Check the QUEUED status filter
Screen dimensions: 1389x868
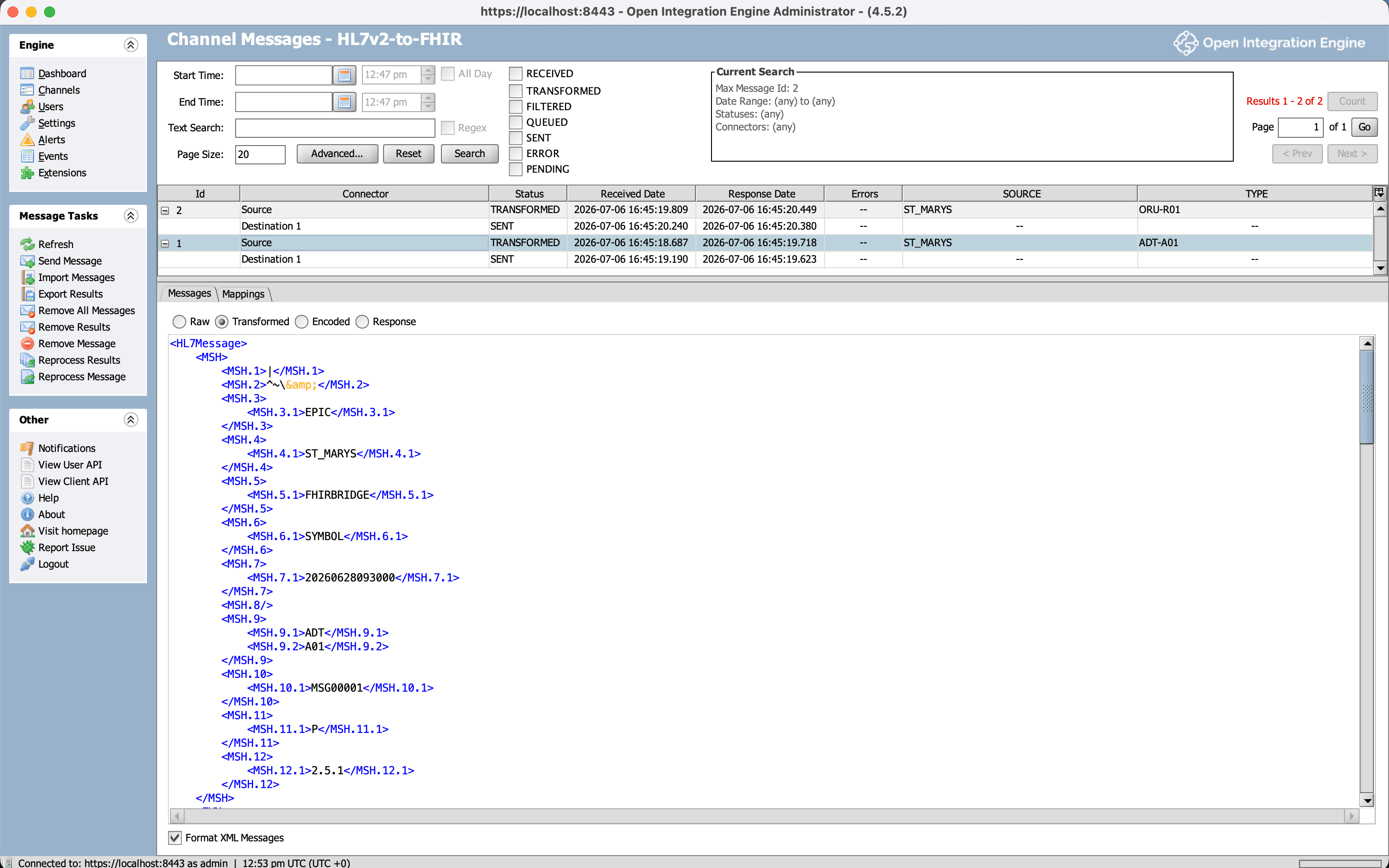click(515, 122)
